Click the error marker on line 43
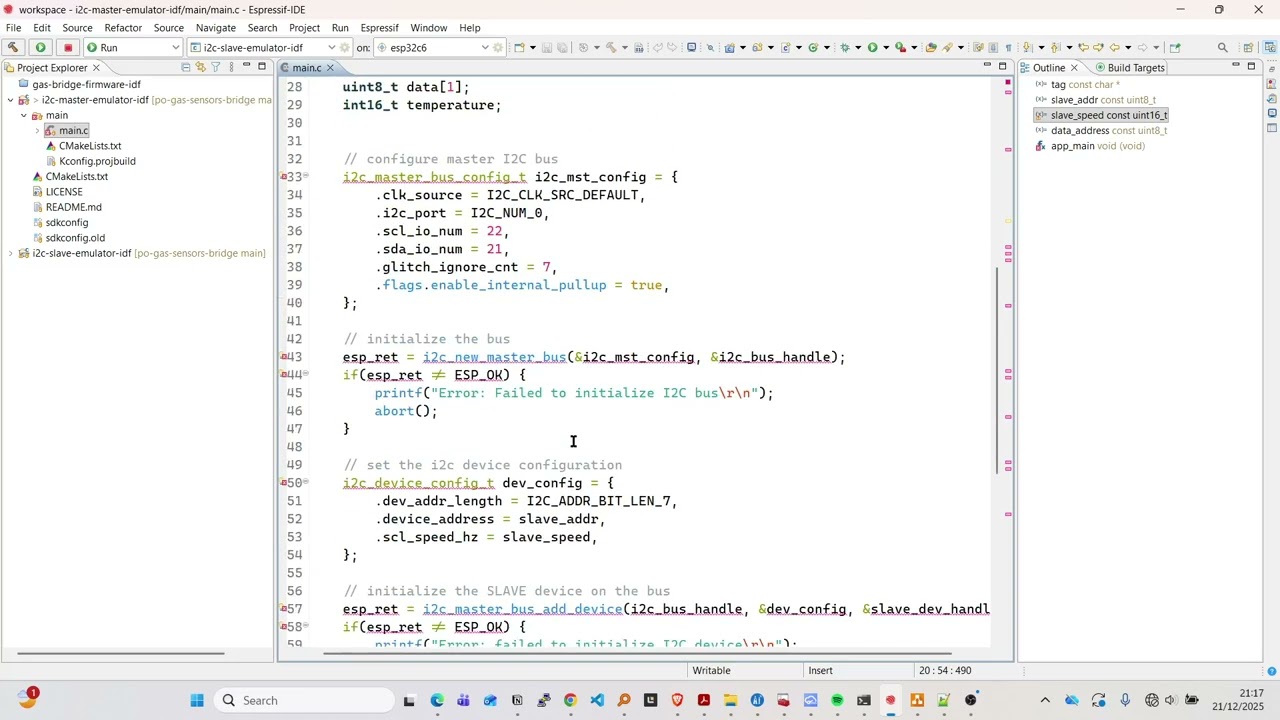This screenshot has height=720, width=1280. pyautogui.click(x=284, y=357)
